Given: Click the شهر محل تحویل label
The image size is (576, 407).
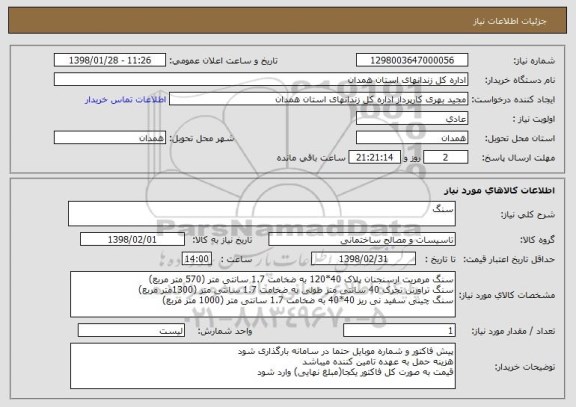Looking at the screenshot, I should click(x=202, y=138).
